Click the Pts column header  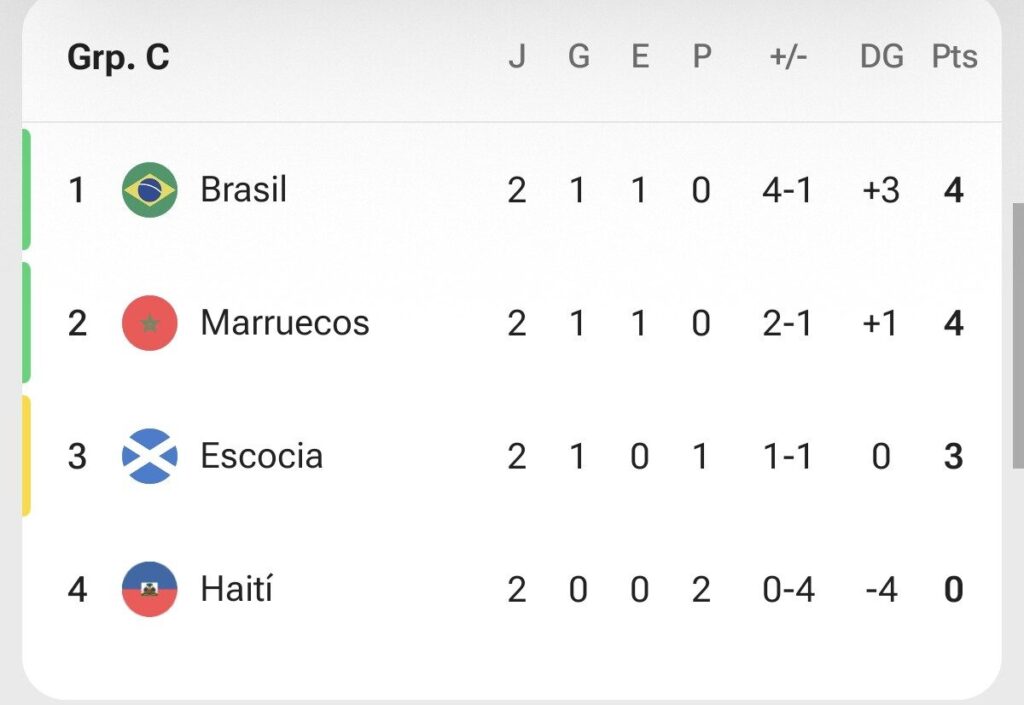pos(954,57)
